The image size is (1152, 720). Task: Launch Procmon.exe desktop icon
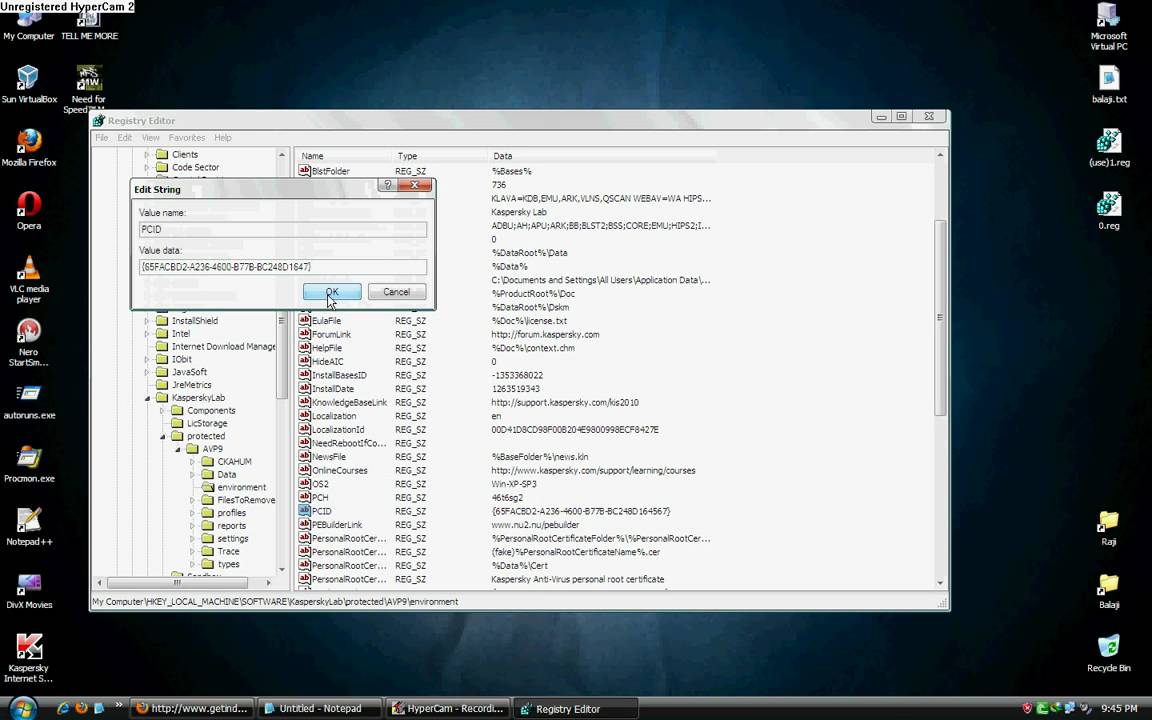[29, 464]
